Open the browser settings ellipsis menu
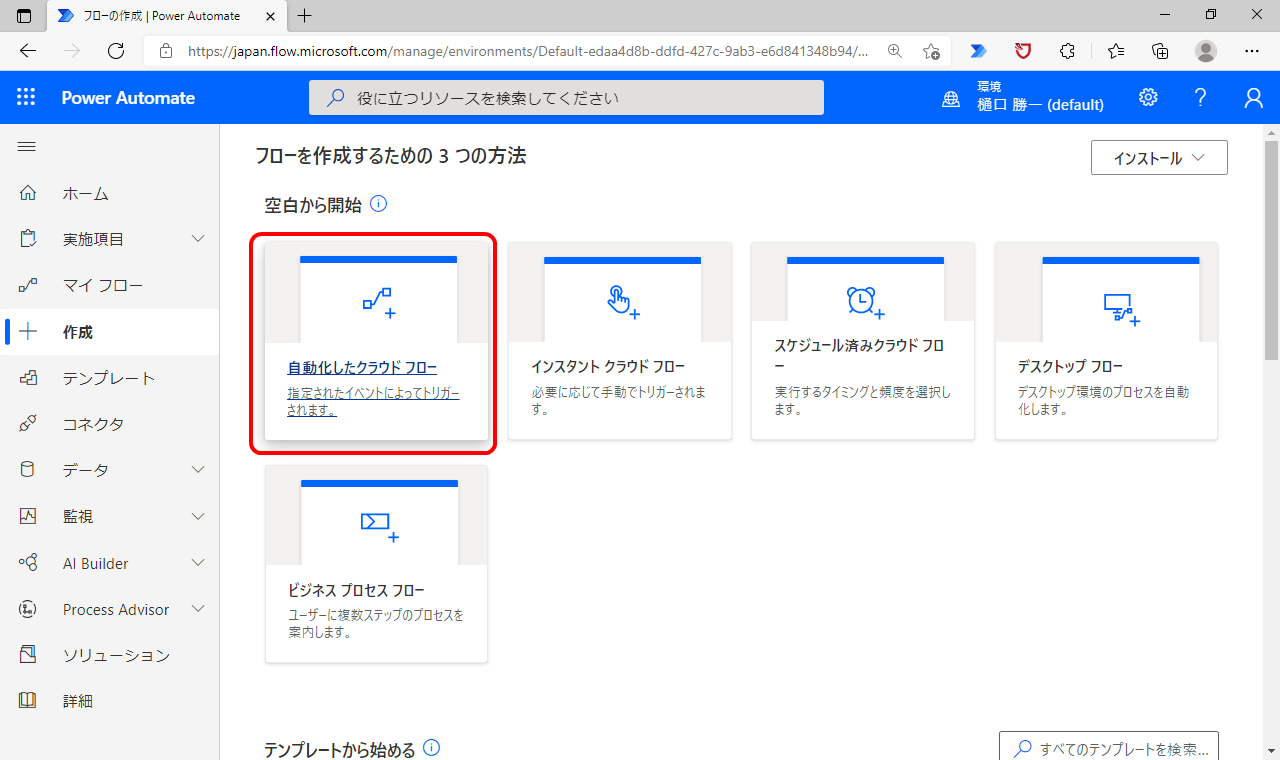This screenshot has height=760, width=1280. (1252, 51)
